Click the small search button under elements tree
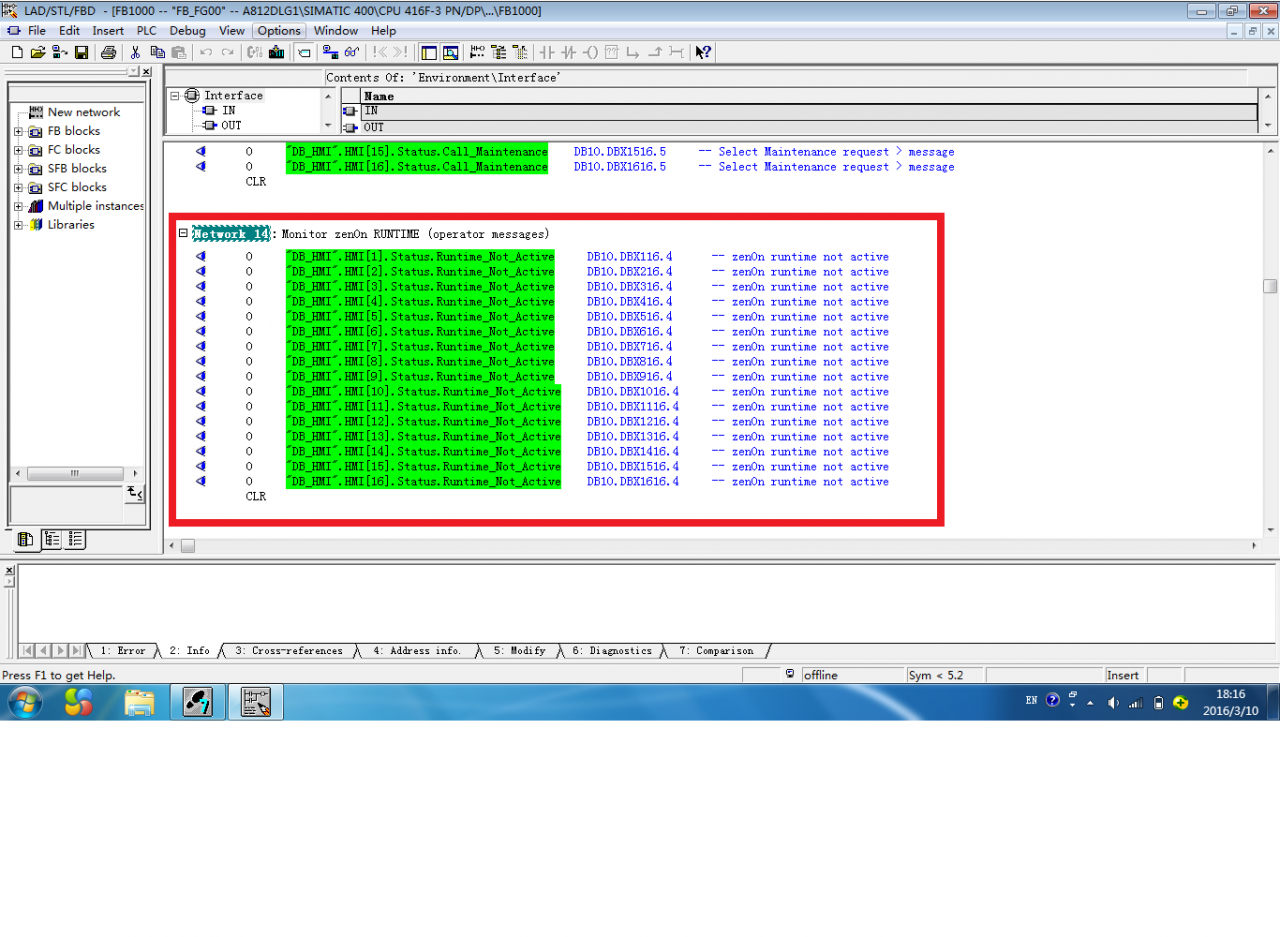The height and width of the screenshot is (937, 1280). coord(135,493)
